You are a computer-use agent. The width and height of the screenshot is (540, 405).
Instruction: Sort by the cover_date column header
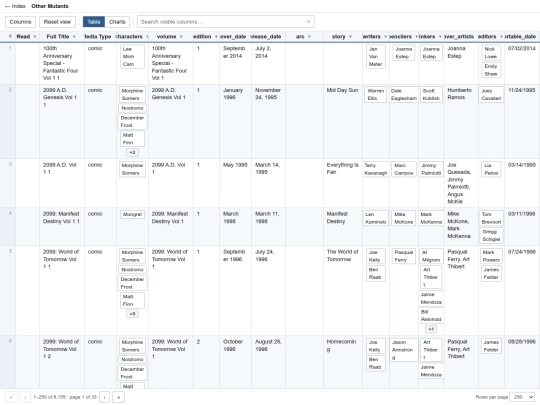click(233, 37)
